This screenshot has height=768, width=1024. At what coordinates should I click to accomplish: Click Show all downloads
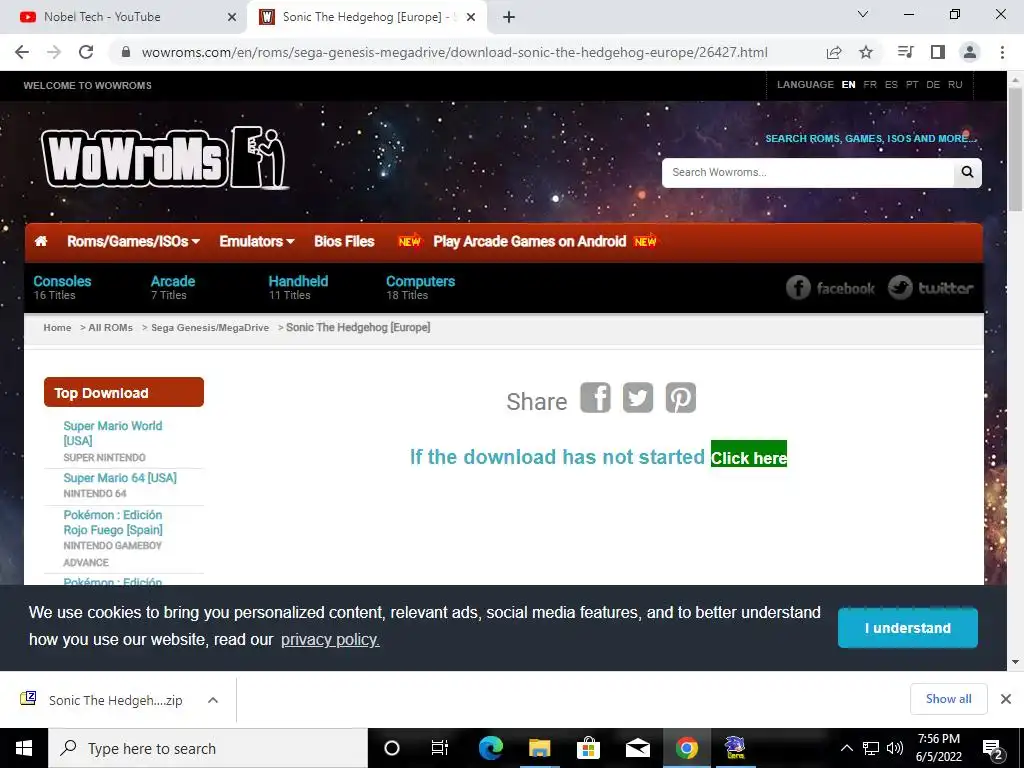pos(949,699)
